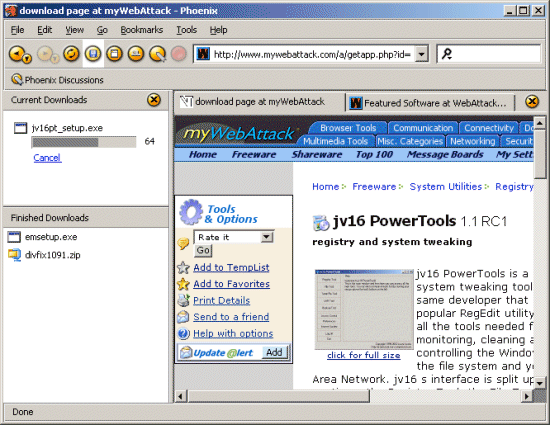Open the Bookmarks menu
The image size is (550, 425).
142,30
